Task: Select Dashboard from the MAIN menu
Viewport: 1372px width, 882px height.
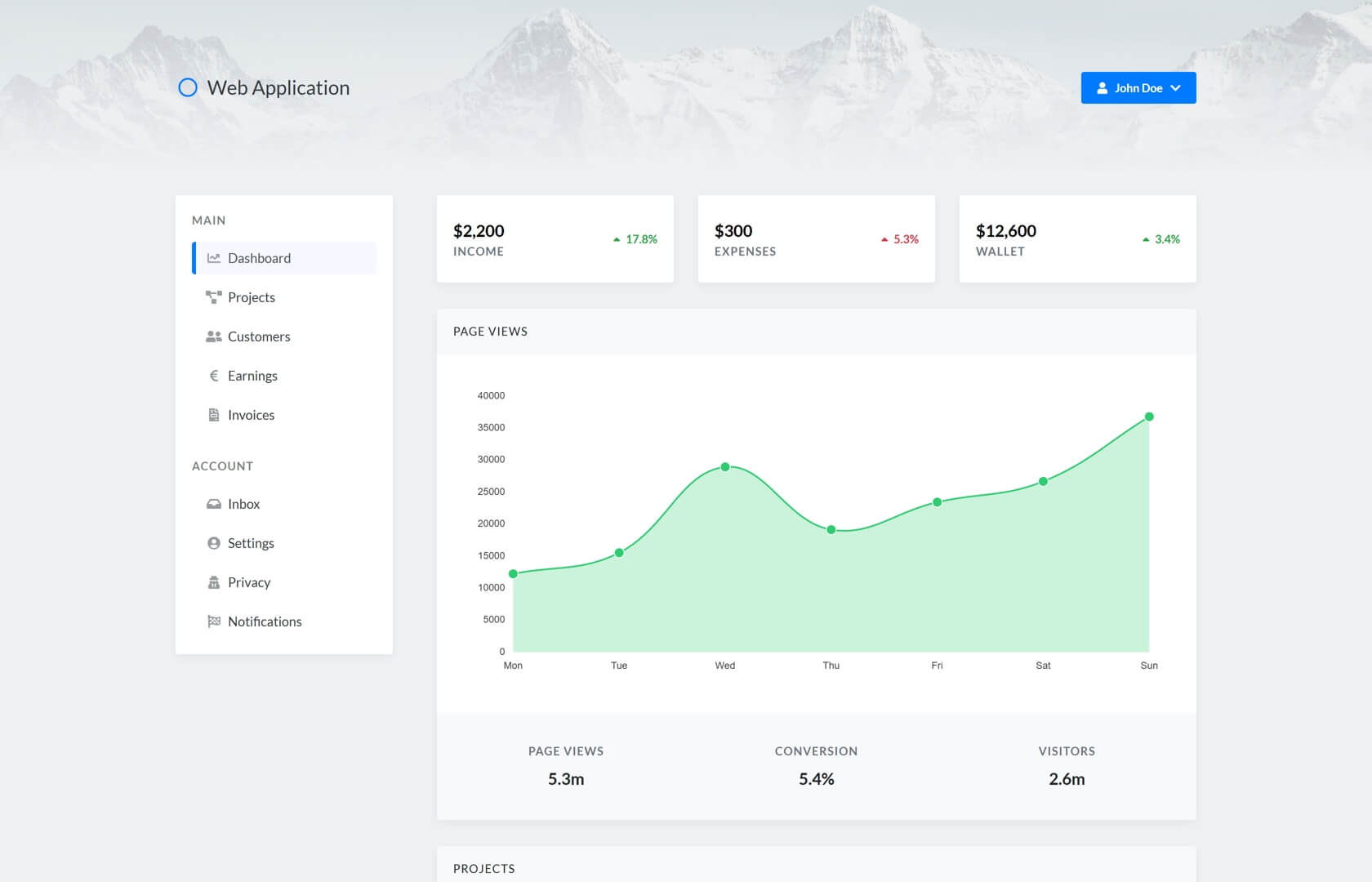Action: click(x=259, y=257)
